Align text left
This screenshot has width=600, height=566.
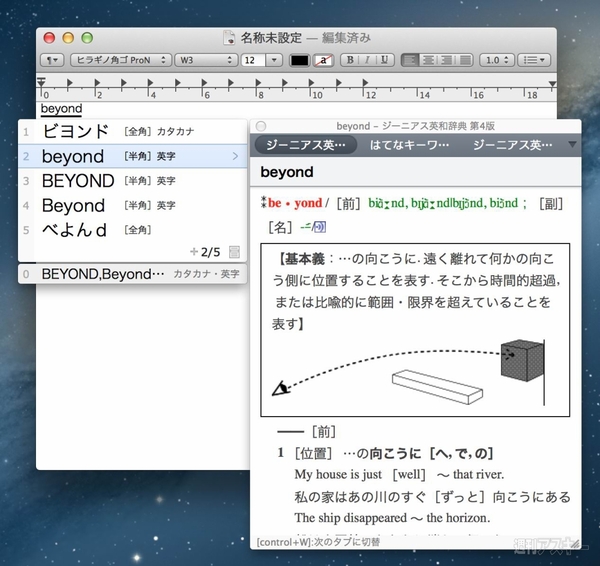pyautogui.click(x=410, y=60)
